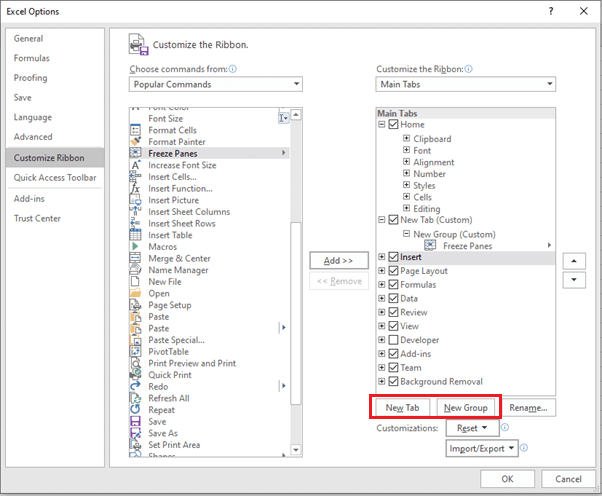
Task: Enable the Developer tab checkbox
Action: coord(393,340)
